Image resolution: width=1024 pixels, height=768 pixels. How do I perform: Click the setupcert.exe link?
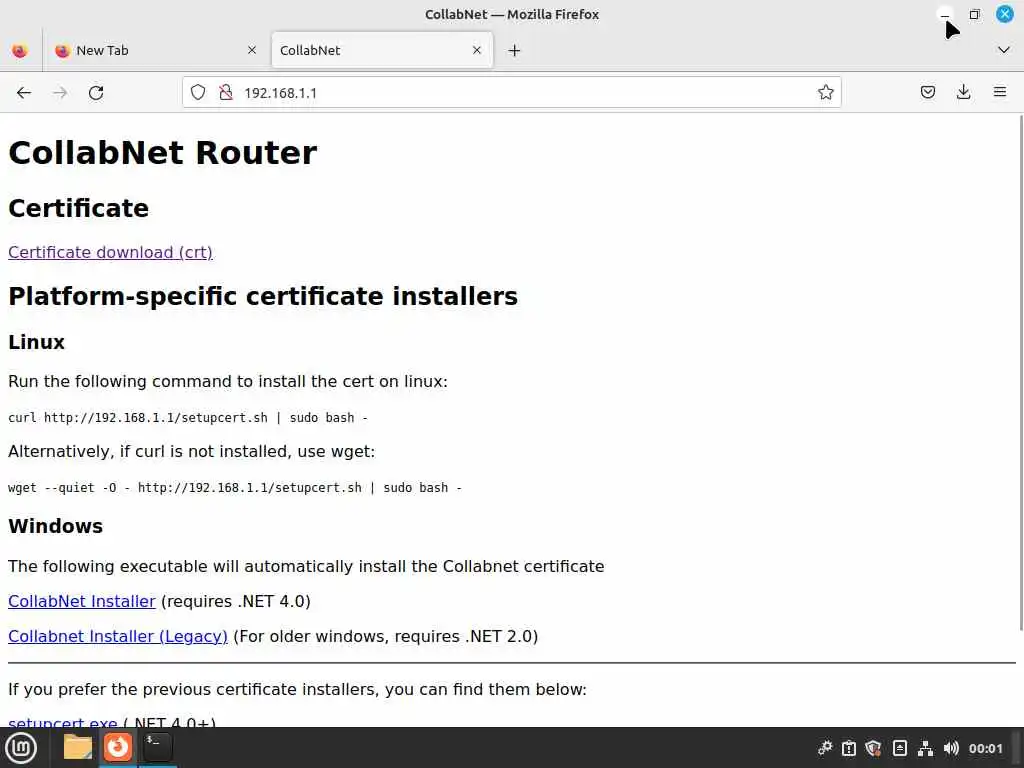[x=63, y=722]
